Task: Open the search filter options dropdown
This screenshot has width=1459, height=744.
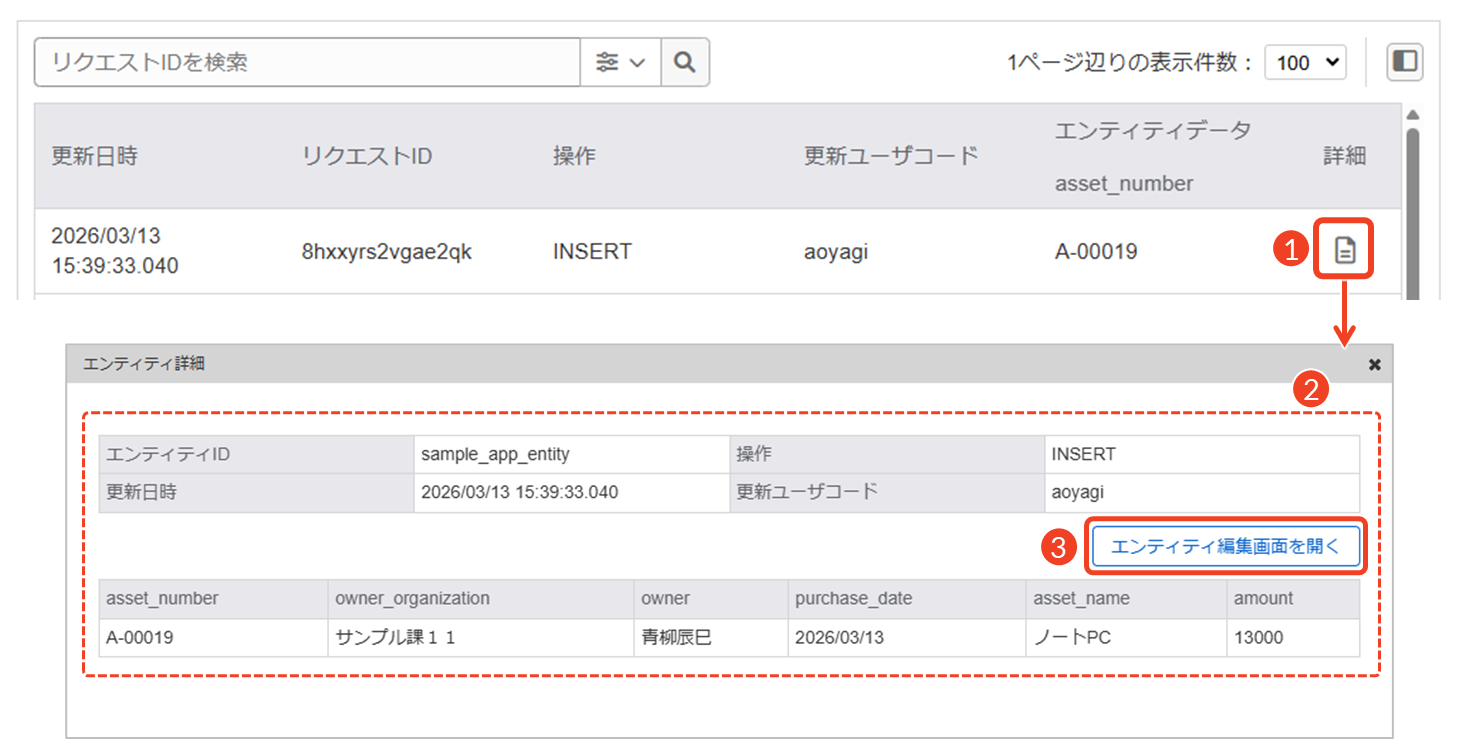Action: point(620,62)
